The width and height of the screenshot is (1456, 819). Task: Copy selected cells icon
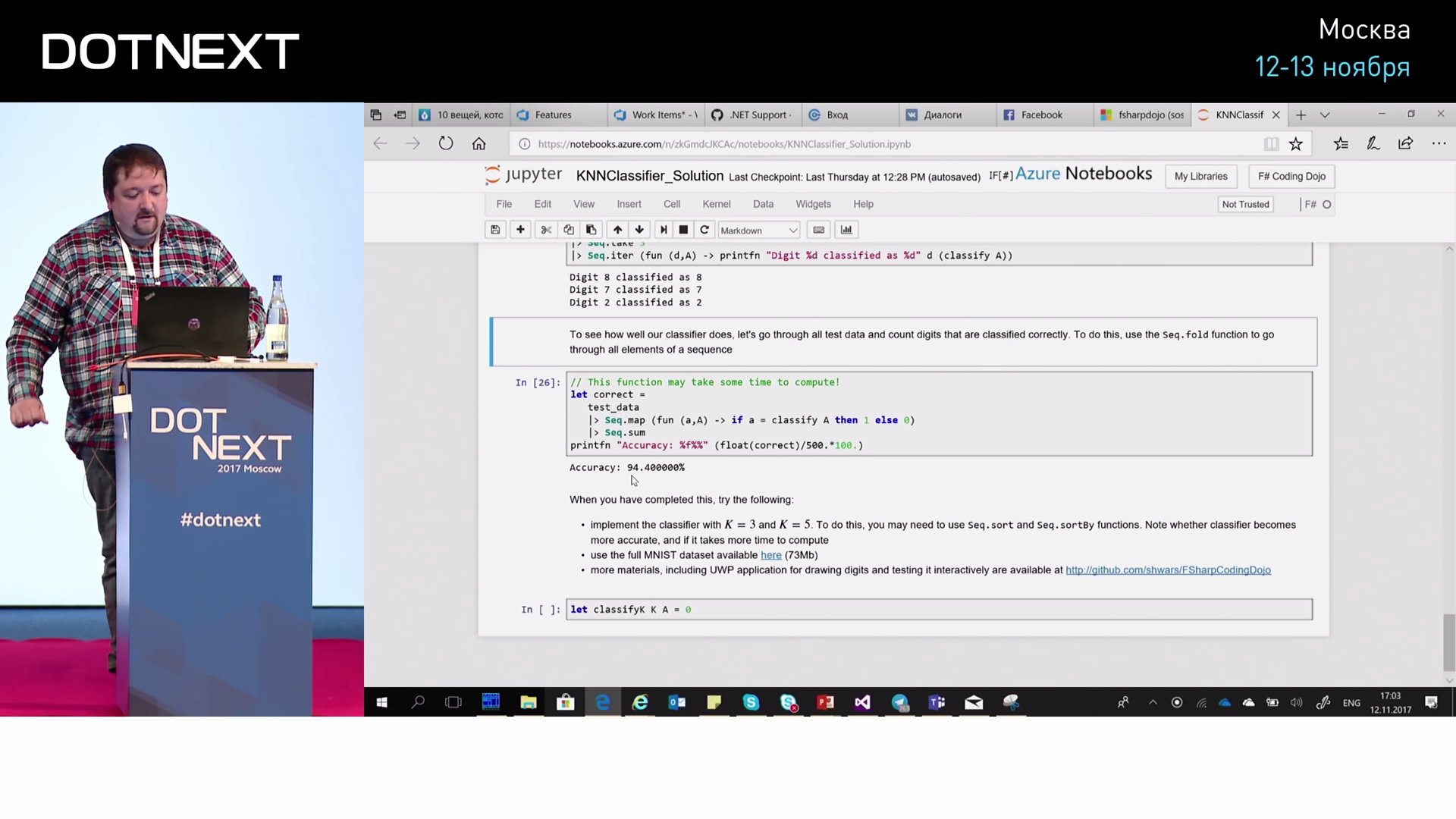(x=569, y=230)
